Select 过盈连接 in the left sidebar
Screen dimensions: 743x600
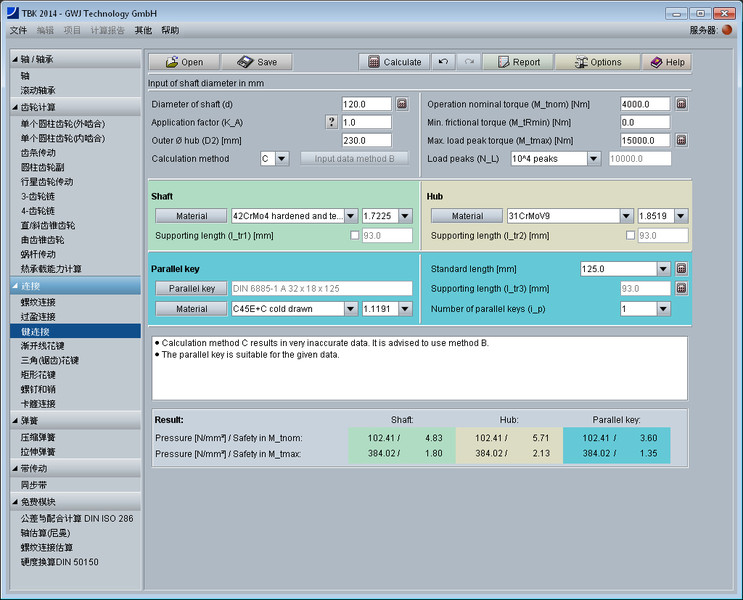(38, 316)
